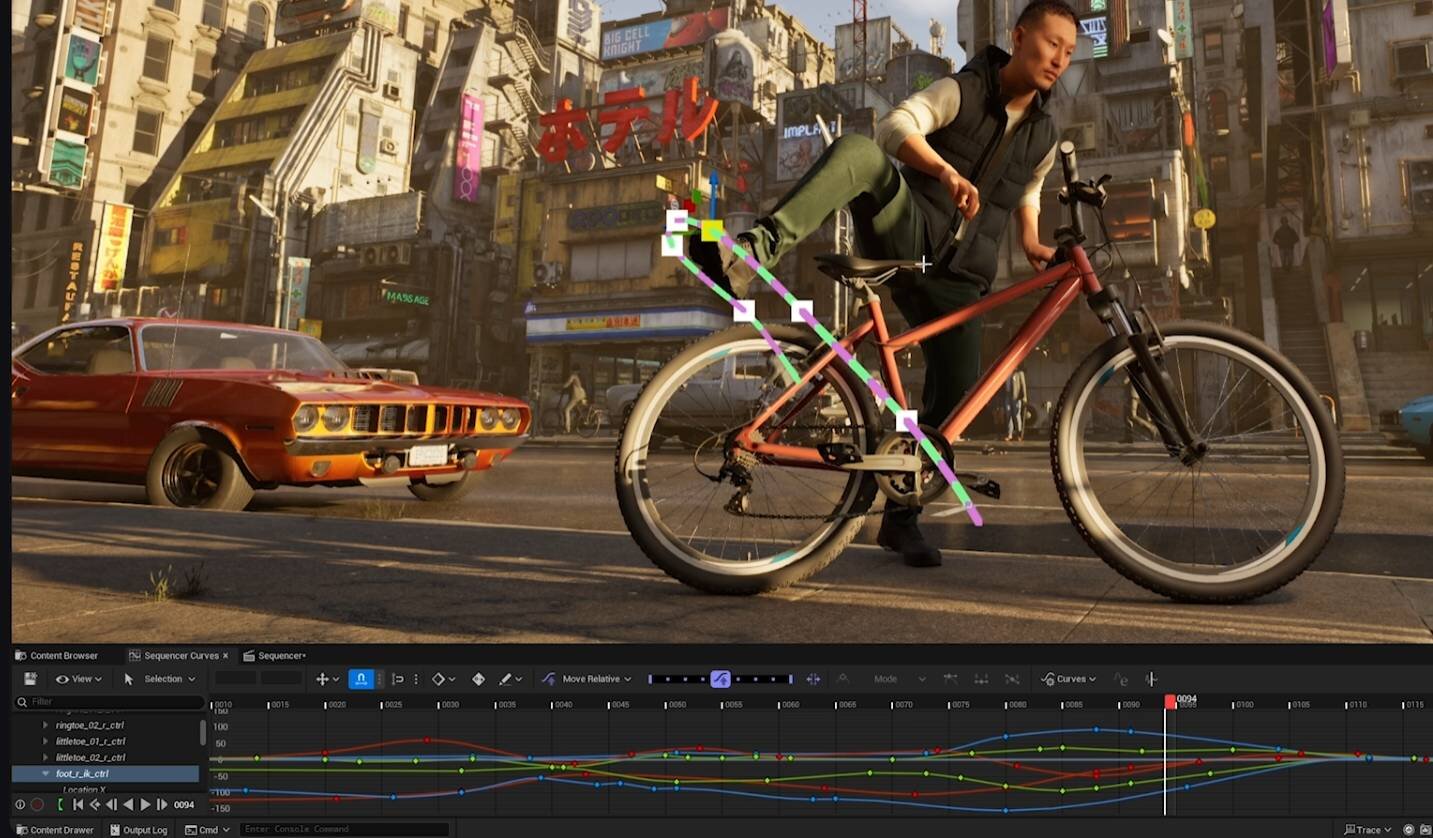Open the View options dropdown
Image resolution: width=1433 pixels, height=838 pixels.
[78, 679]
